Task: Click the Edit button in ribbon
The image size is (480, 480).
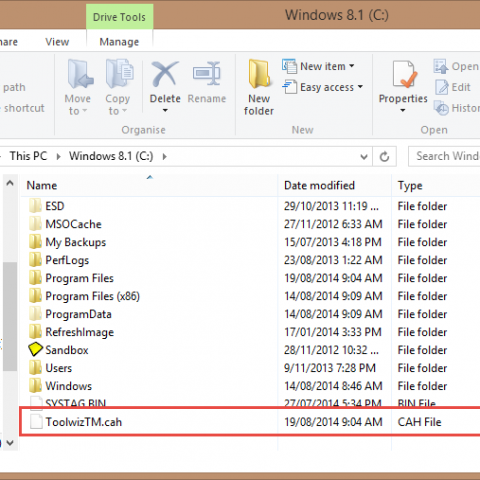Action: click(x=453, y=87)
